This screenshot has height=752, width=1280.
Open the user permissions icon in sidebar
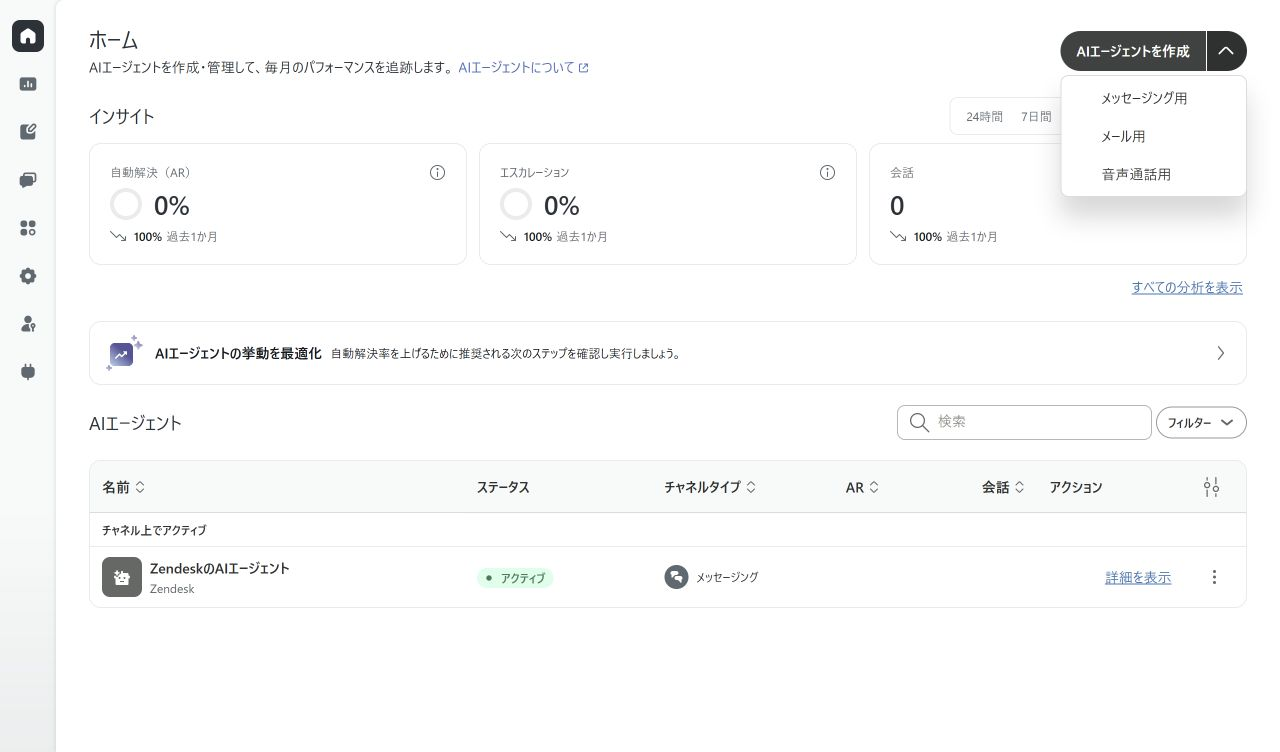pyautogui.click(x=28, y=324)
